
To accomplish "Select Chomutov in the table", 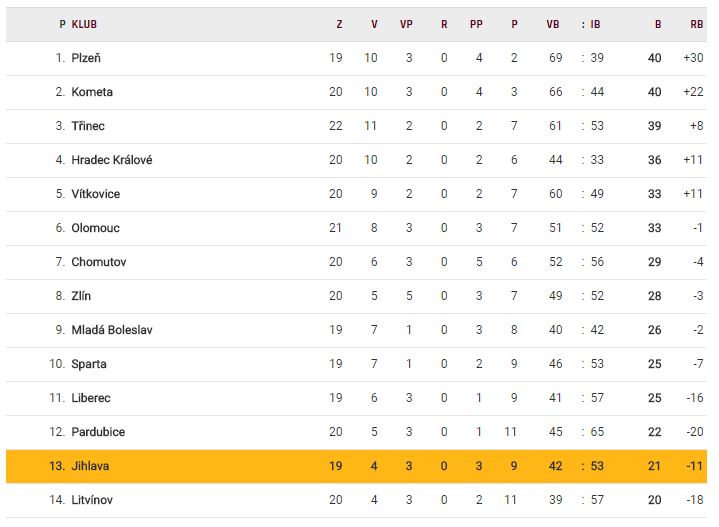I will 98,262.
